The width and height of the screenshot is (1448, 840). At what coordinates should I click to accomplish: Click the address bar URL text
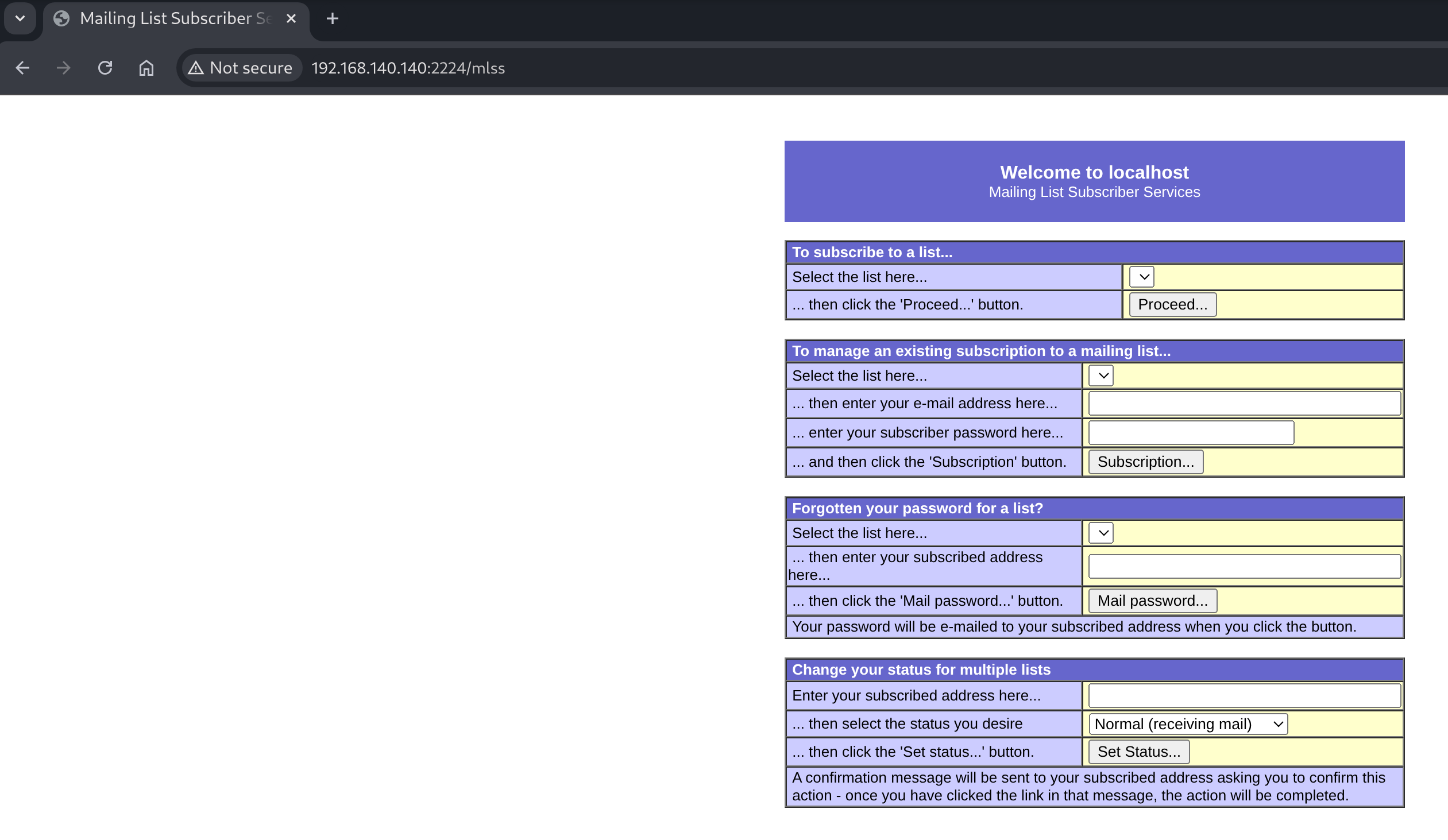click(408, 68)
